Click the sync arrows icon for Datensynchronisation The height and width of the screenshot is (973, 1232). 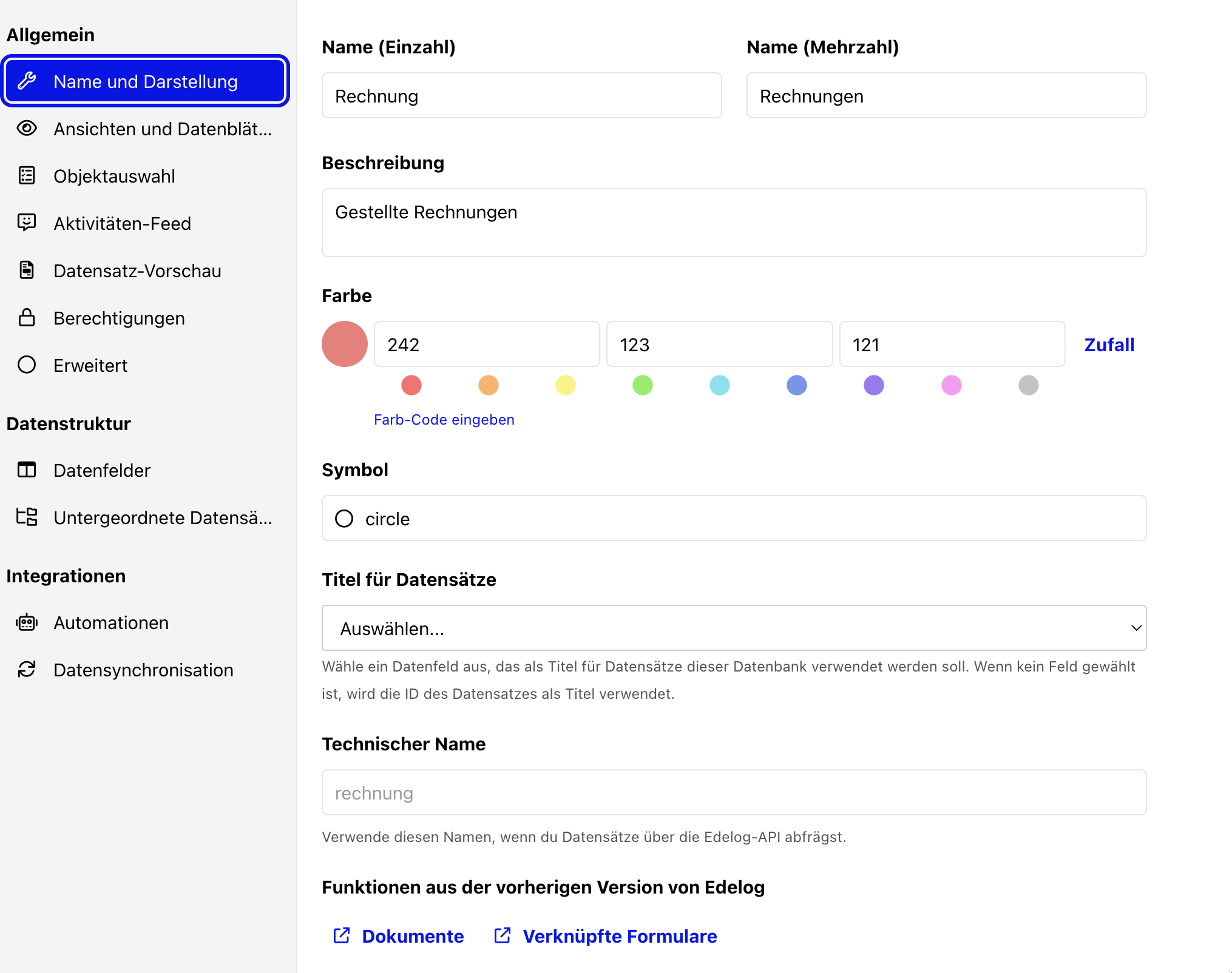27,670
